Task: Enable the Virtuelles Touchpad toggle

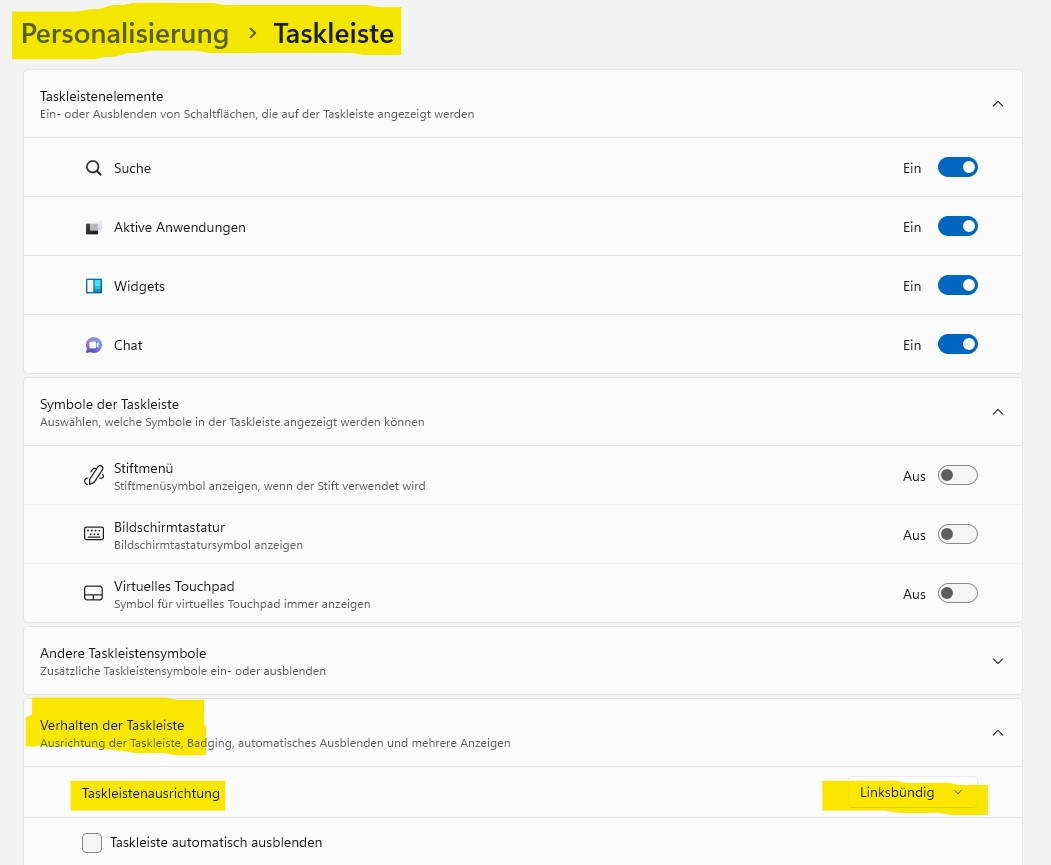Action: coord(957,592)
